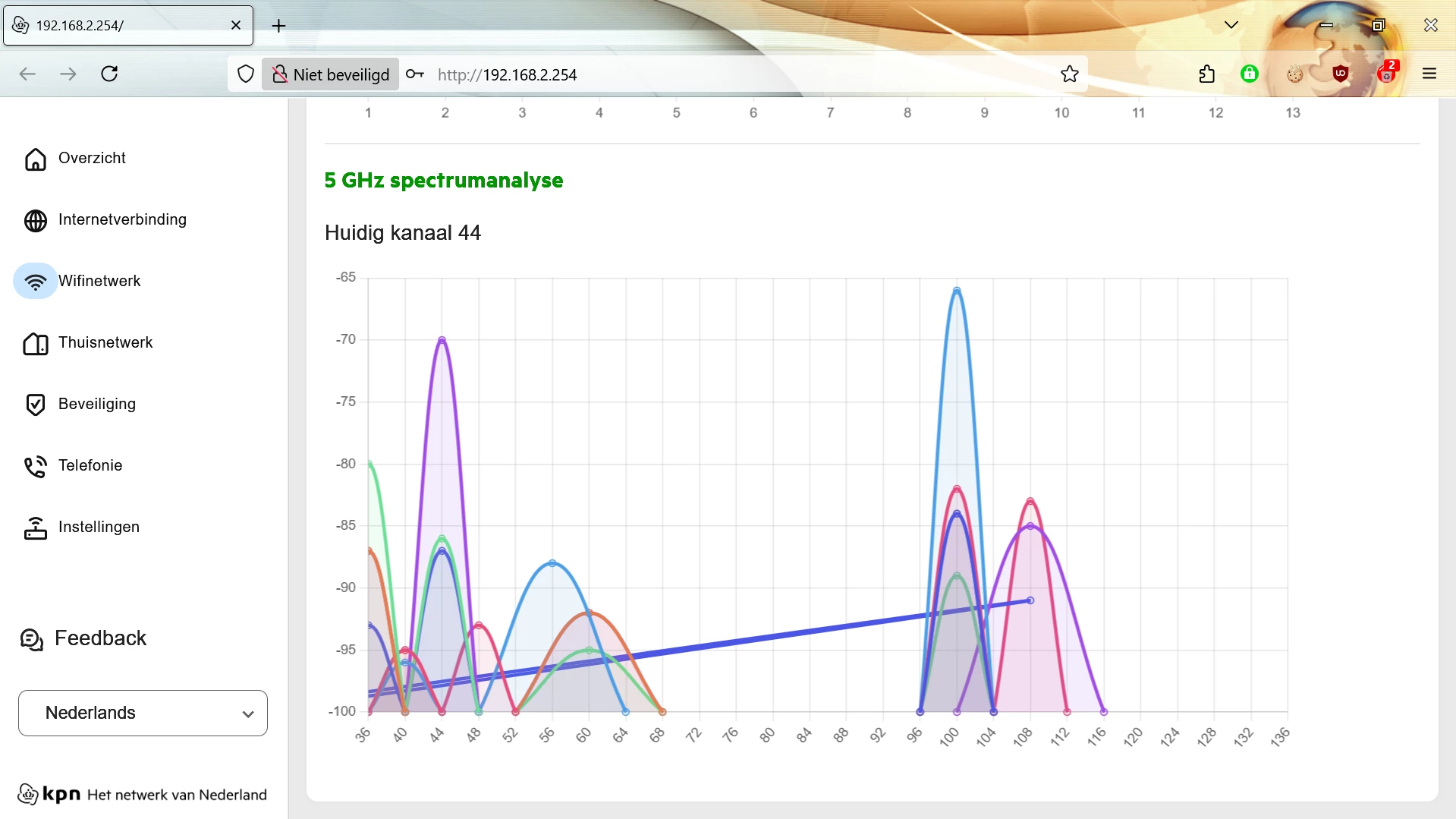
Task: Open a new browser tab
Action: (x=278, y=26)
